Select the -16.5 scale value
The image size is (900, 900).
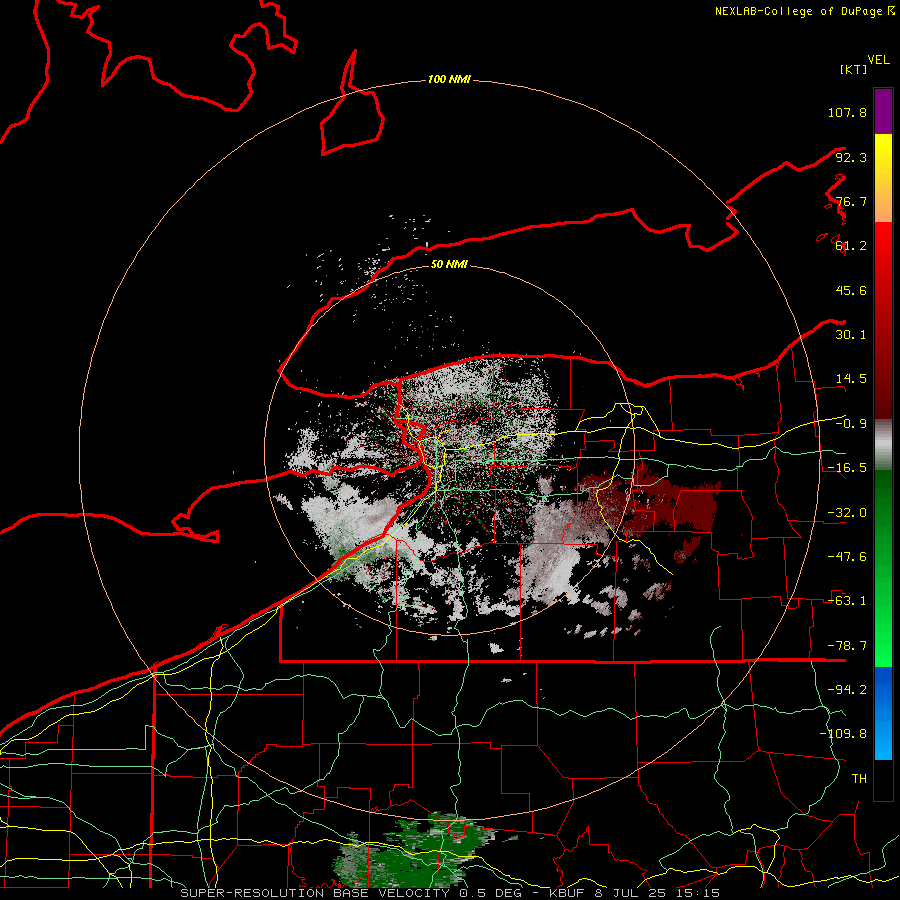847,467
